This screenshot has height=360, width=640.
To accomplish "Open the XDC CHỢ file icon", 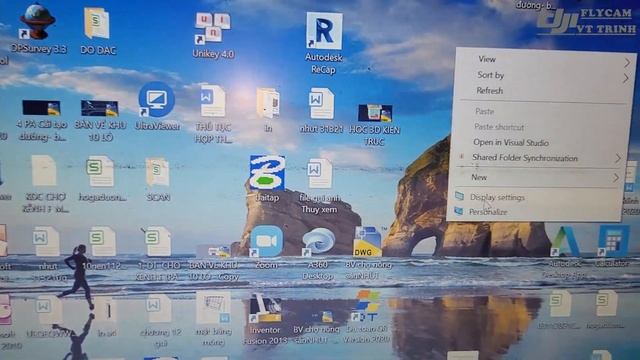I will click(44, 171).
